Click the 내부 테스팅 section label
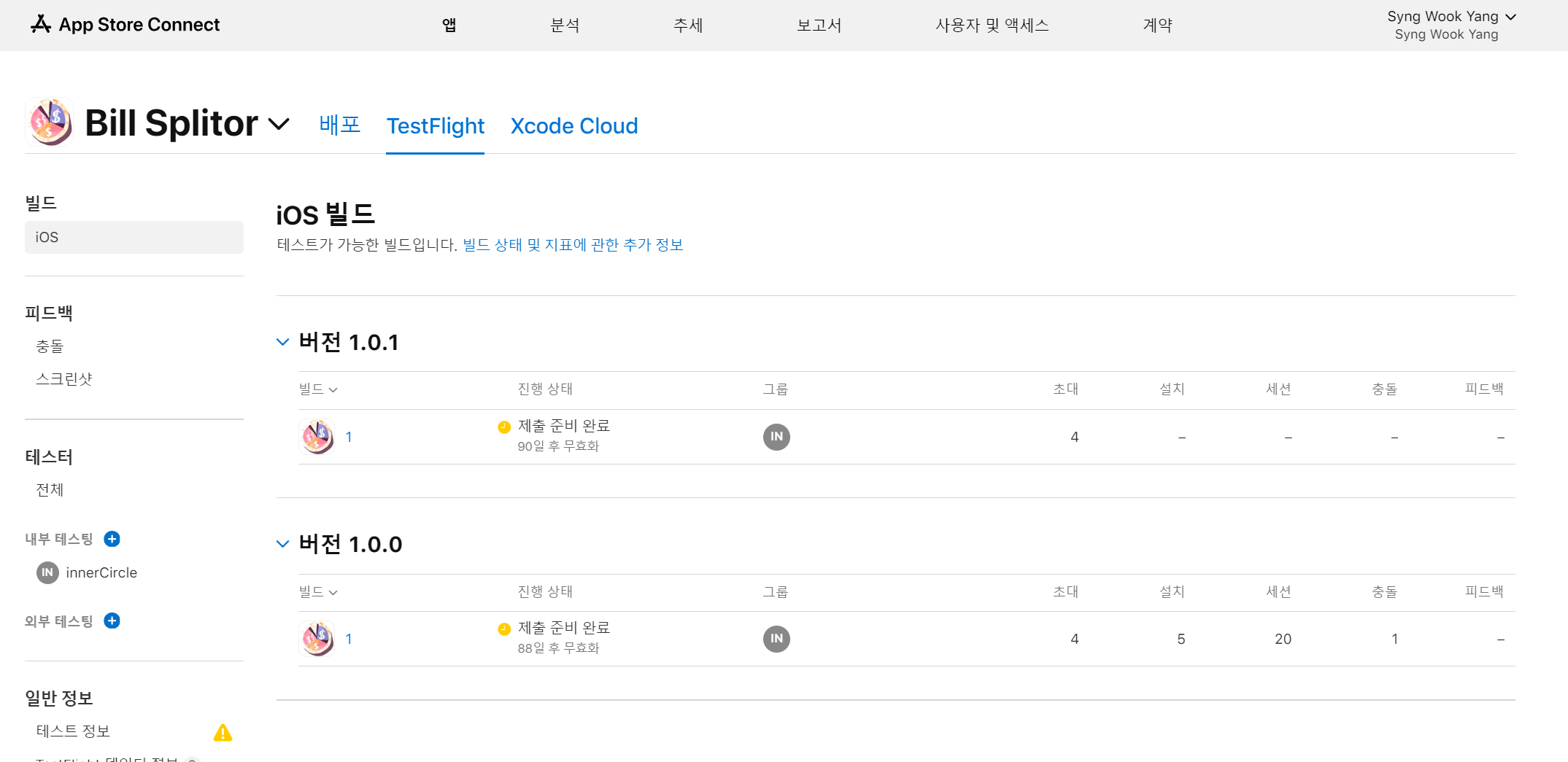1568x762 pixels. tap(59, 540)
